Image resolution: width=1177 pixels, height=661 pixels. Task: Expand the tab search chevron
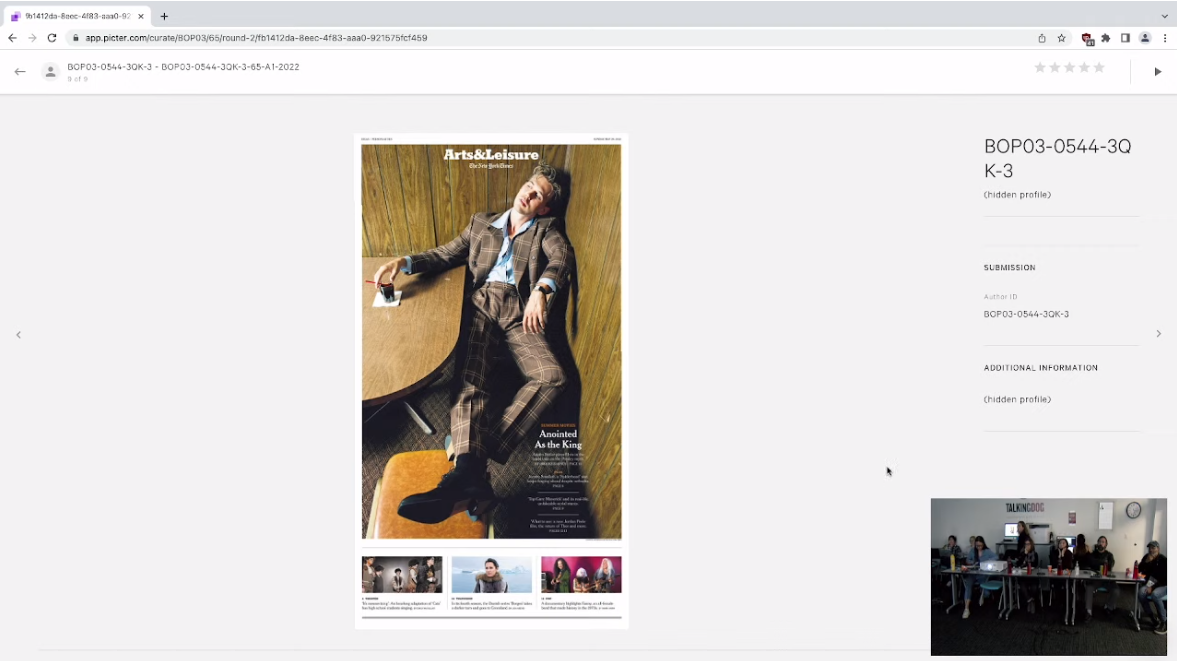[x=1164, y=16]
